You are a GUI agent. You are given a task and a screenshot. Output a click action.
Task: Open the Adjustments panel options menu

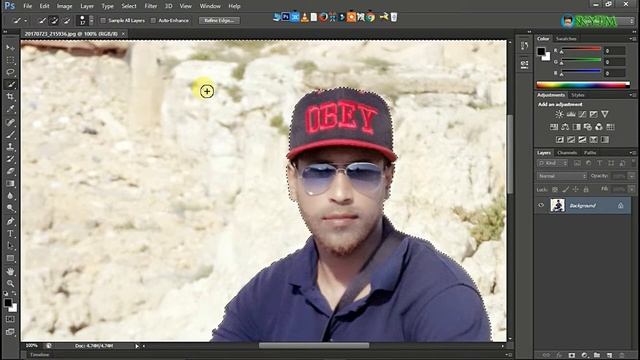[x=632, y=95]
